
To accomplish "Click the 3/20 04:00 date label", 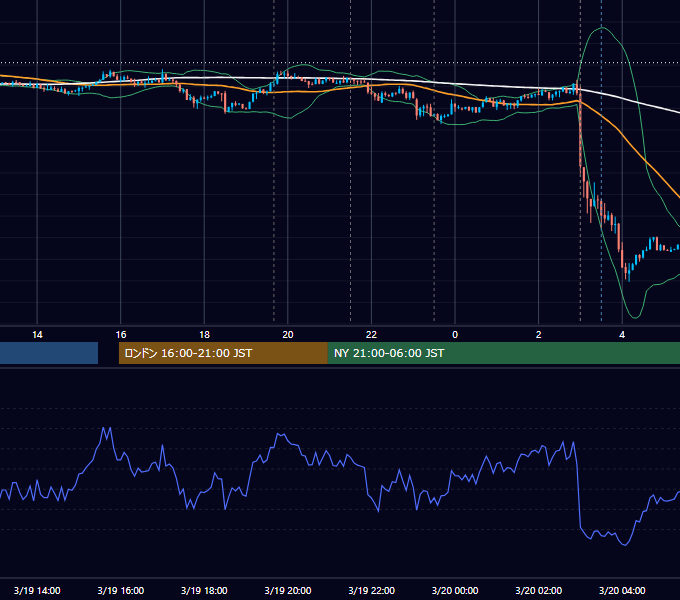I will coord(622,590).
